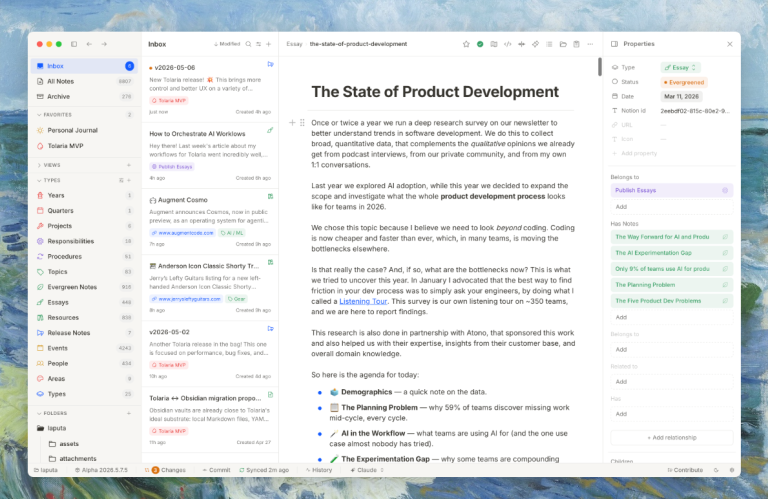Add a new type with the Types plus
This screenshot has width=768, height=499.
click(129, 180)
